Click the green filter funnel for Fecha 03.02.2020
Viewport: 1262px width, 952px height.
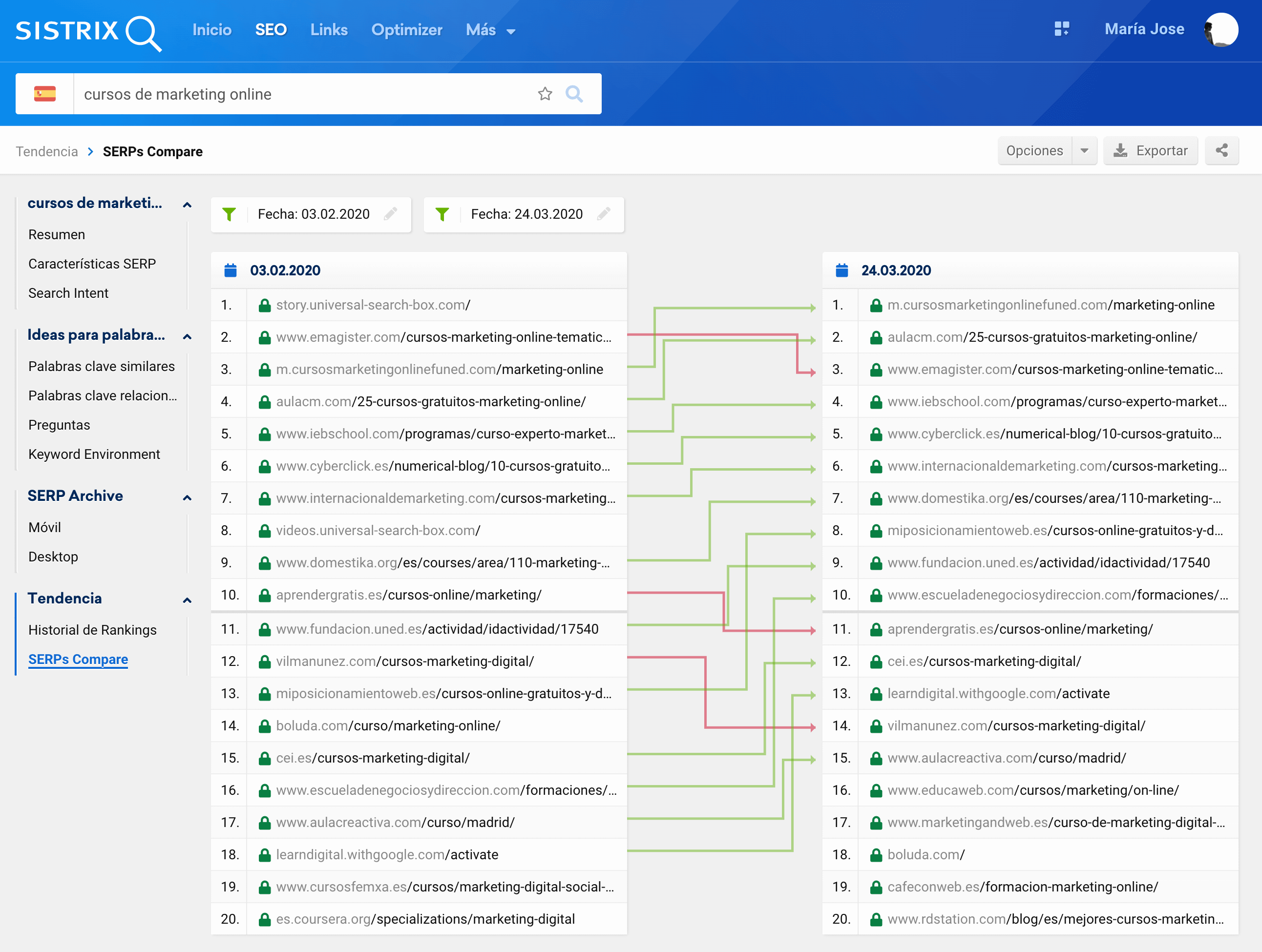pyautogui.click(x=229, y=214)
